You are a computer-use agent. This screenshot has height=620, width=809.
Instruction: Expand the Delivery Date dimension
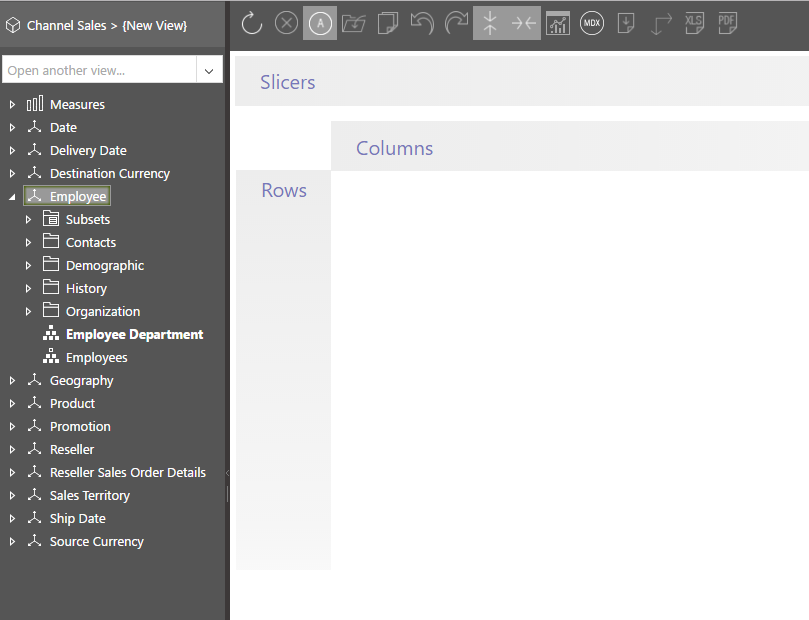pos(12,151)
